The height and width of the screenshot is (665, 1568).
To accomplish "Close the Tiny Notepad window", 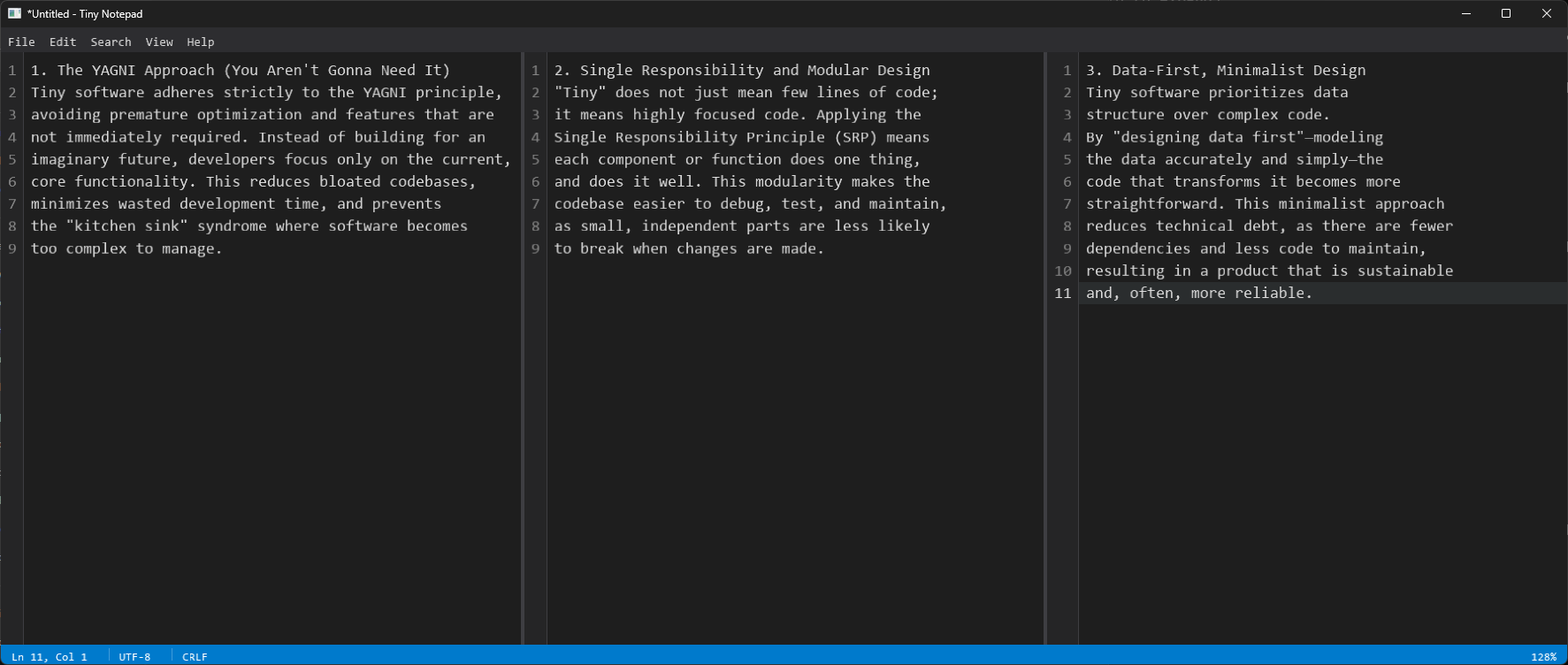I will pos(1547,13).
